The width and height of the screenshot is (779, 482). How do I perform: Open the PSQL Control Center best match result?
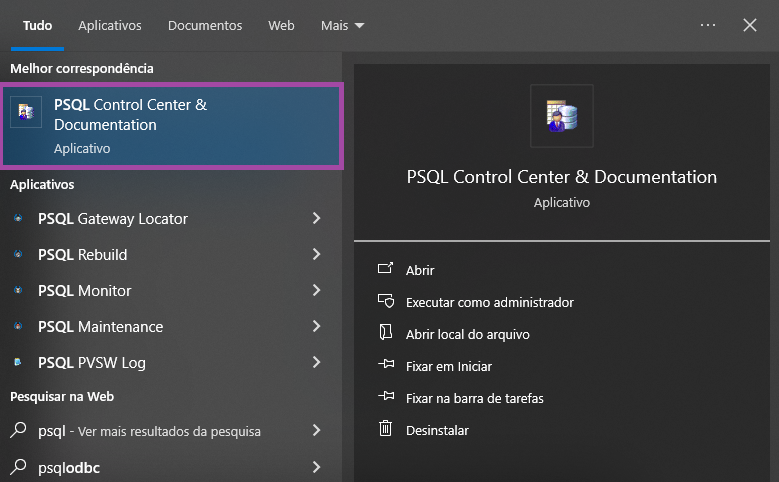[172, 126]
